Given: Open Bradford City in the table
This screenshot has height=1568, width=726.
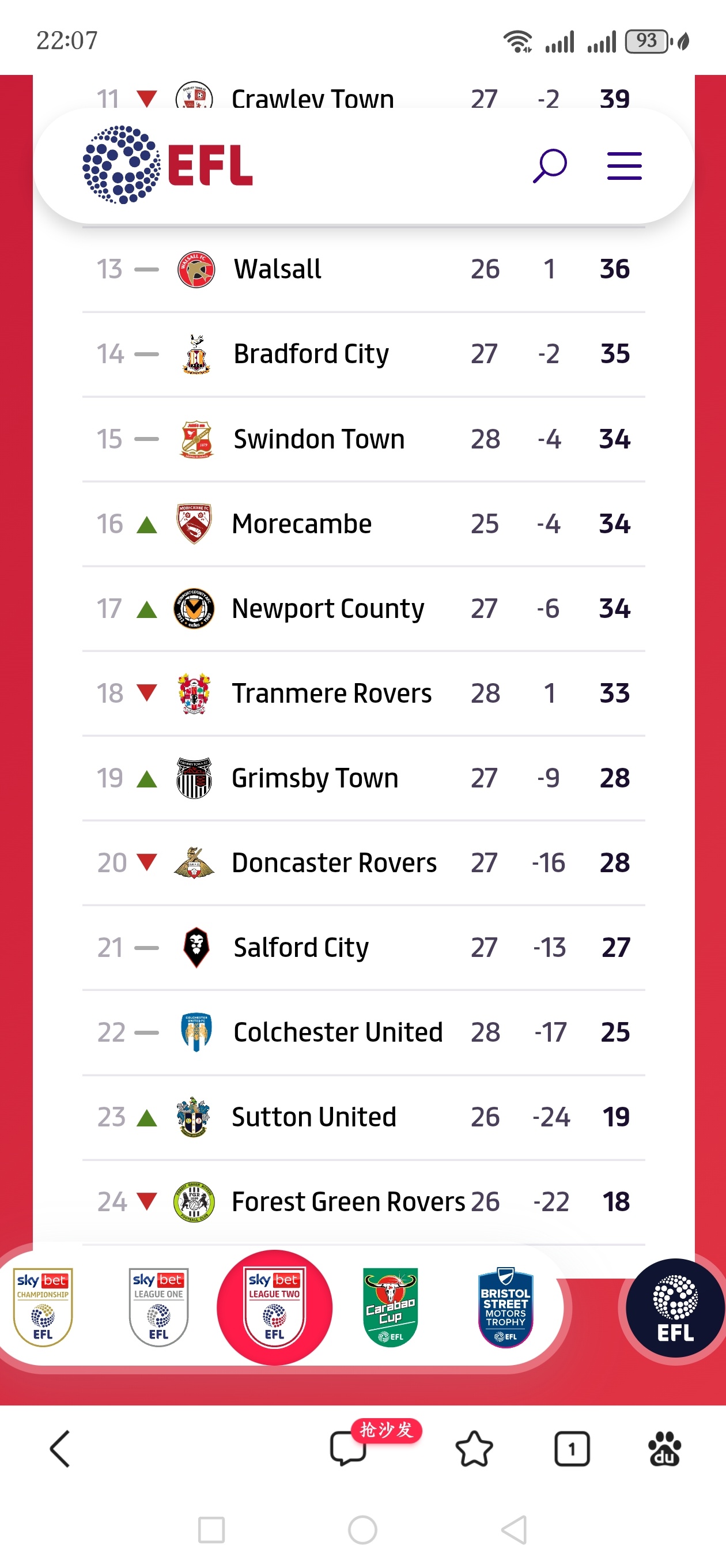Looking at the screenshot, I should 364,353.
